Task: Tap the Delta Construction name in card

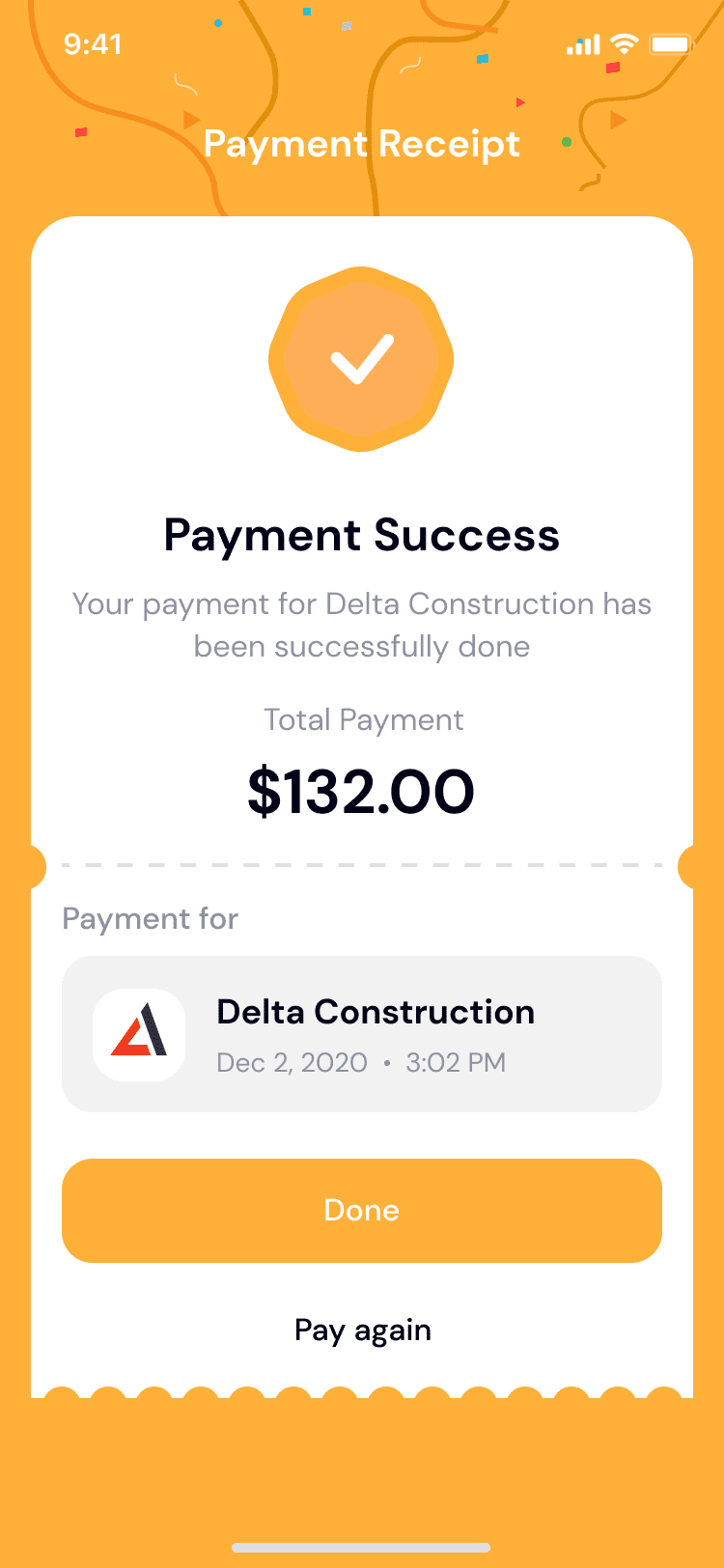Action: (376, 1012)
